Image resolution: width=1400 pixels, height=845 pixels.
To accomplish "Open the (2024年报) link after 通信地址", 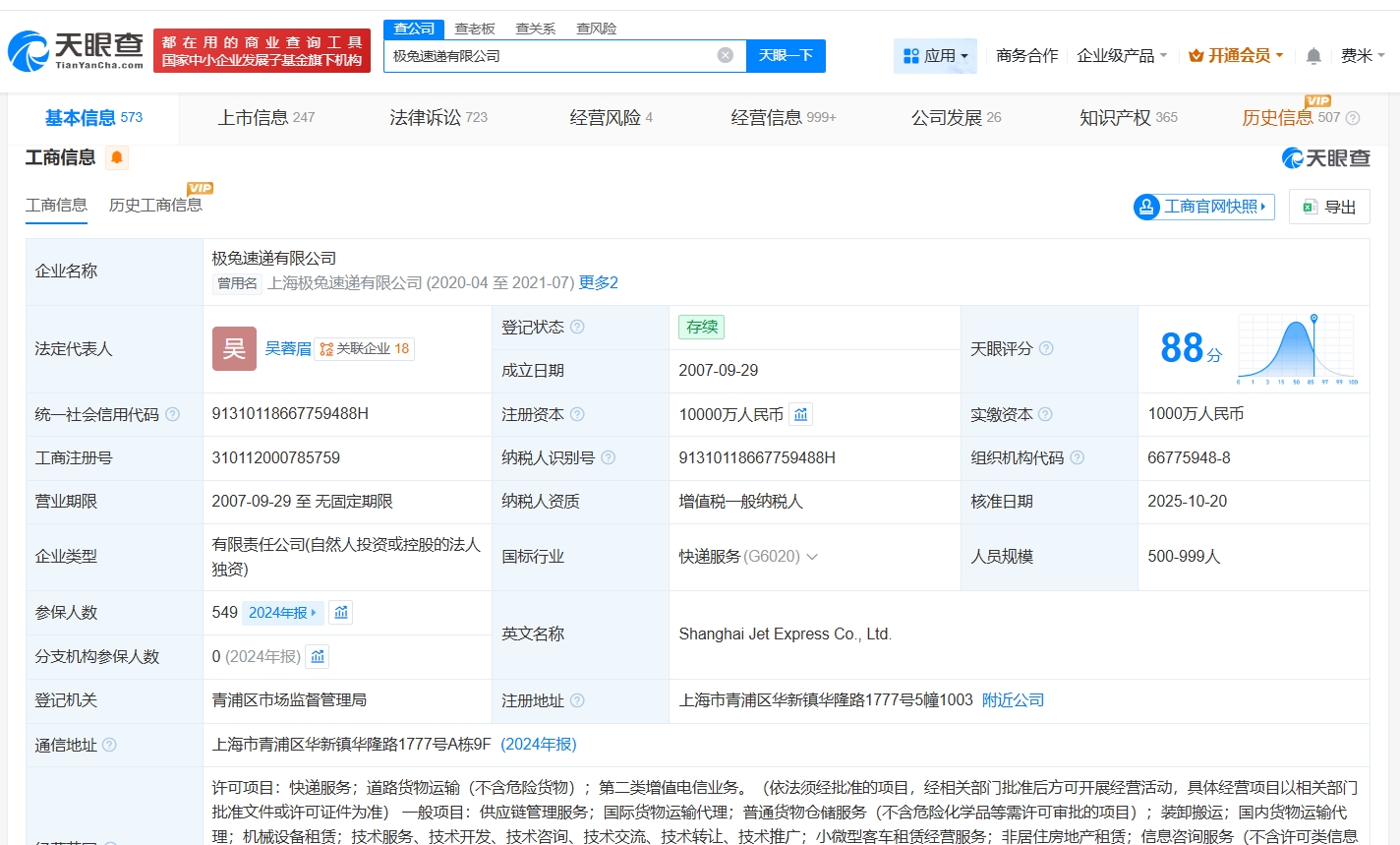I will [x=539, y=745].
